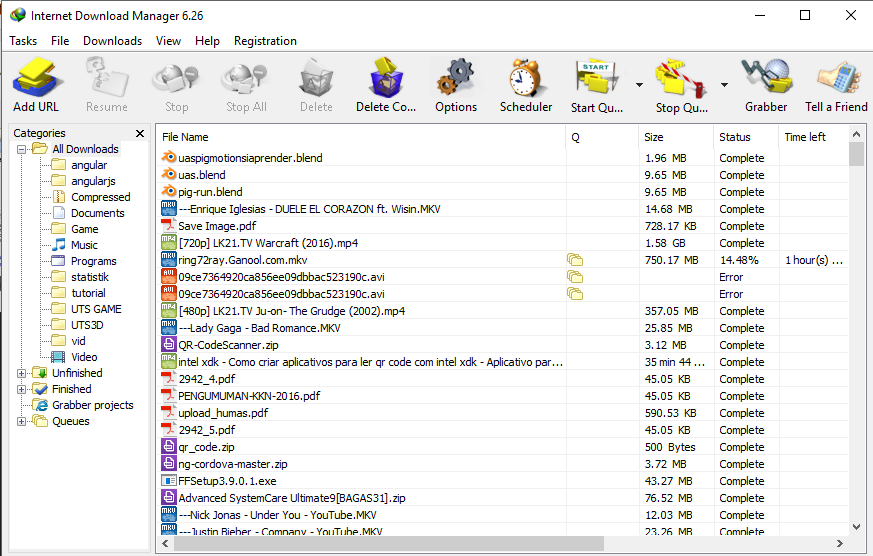Open the Grabber toolbar icon
Image resolution: width=873 pixels, height=556 pixels.
[766, 78]
